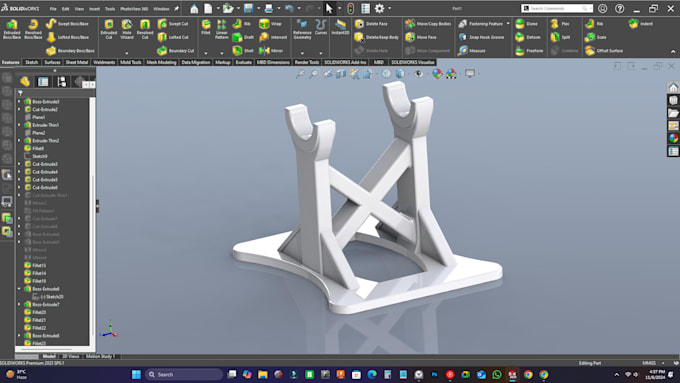Expand the Boss-Extrude3 feature

pos(19,101)
